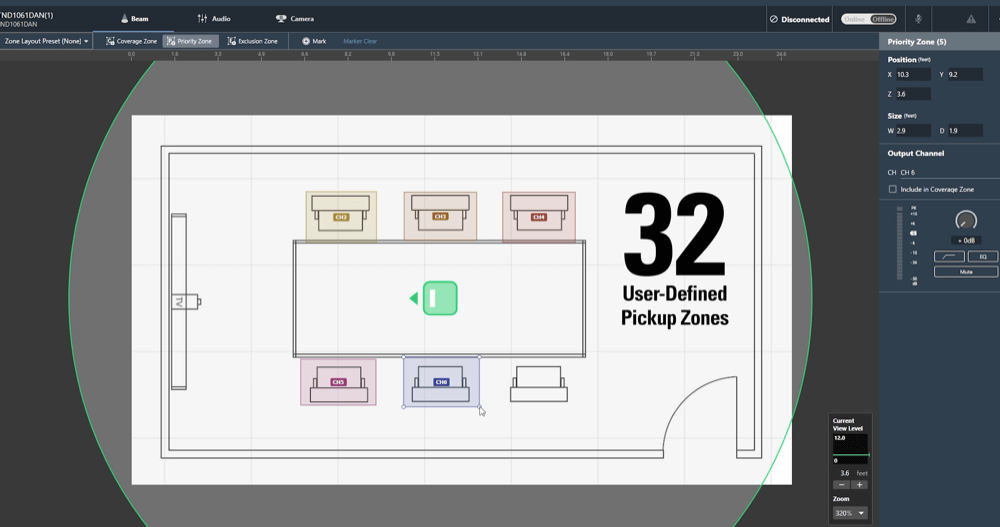Click the level meter fader handle
The image size is (1000, 527).
click(913, 234)
